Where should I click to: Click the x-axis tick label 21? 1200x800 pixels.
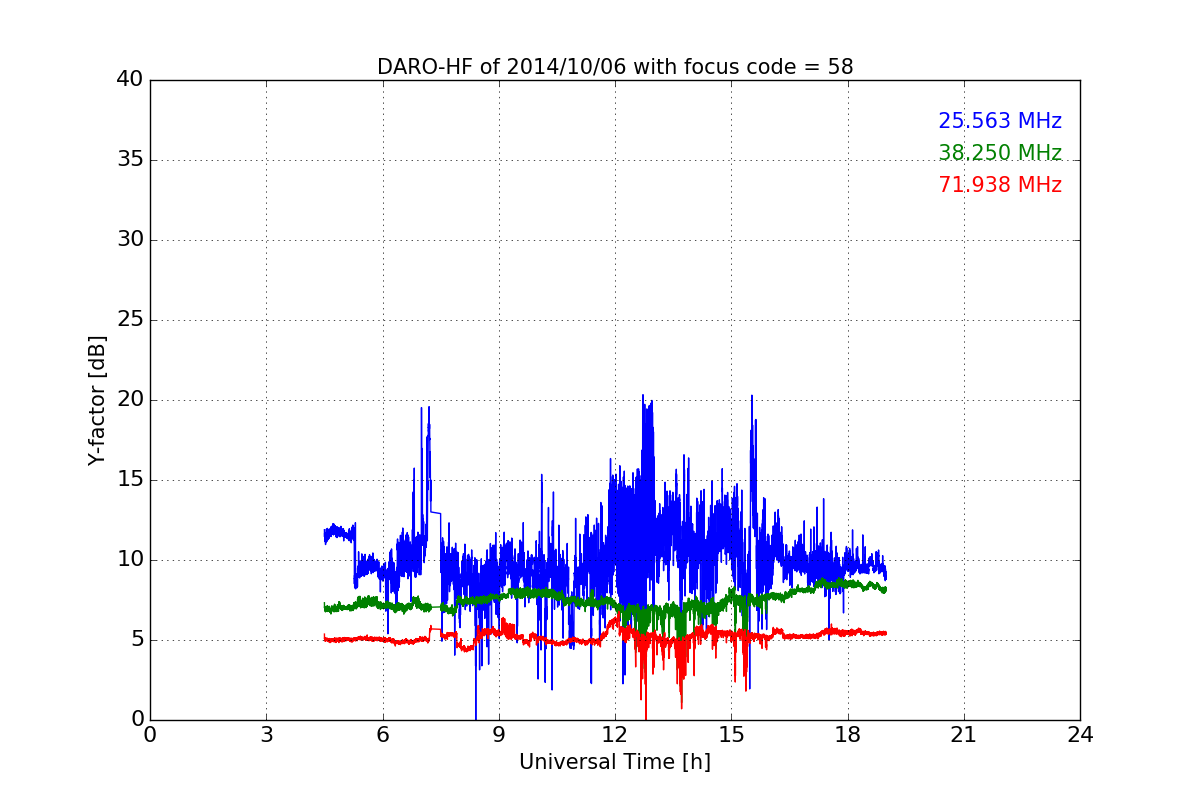pyautogui.click(x=964, y=735)
